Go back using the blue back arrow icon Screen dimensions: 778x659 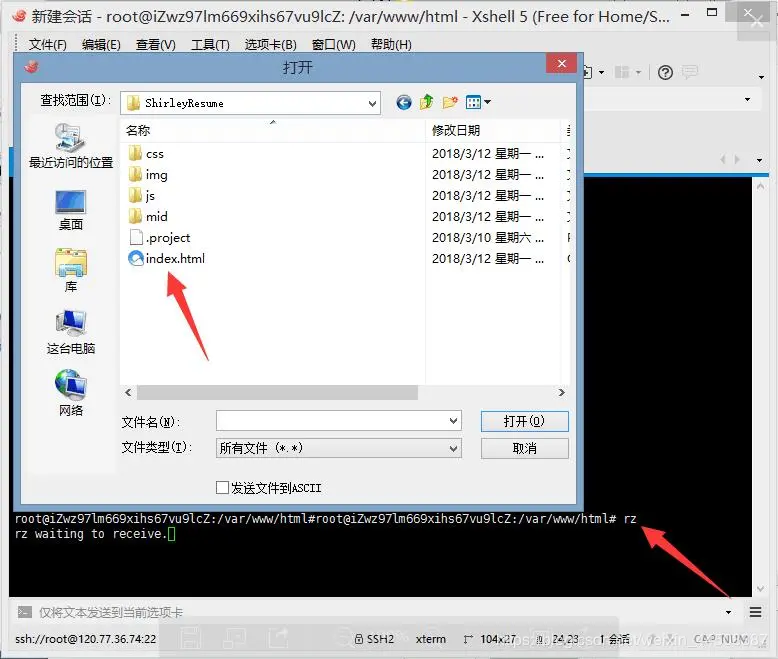point(404,103)
